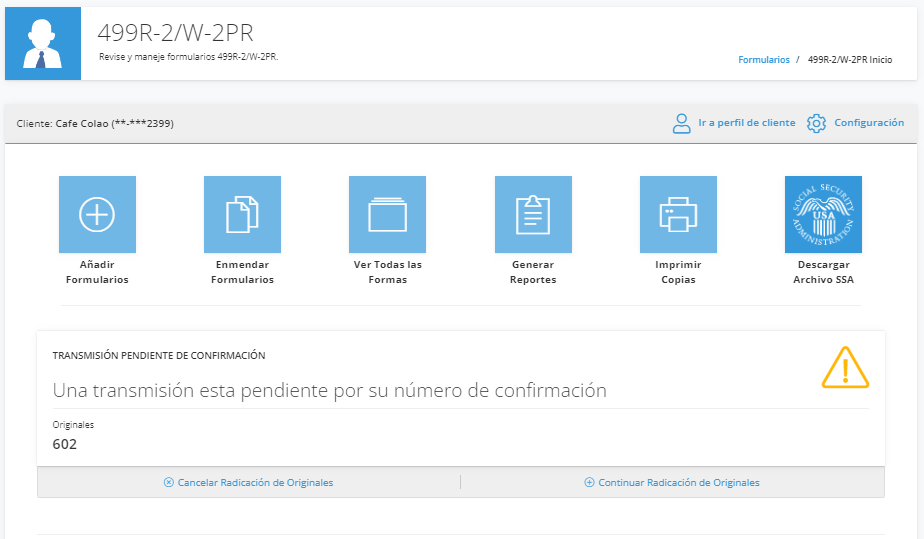The width and height of the screenshot is (924, 539).
Task: Click the circled plus continue icon
Action: (589, 482)
